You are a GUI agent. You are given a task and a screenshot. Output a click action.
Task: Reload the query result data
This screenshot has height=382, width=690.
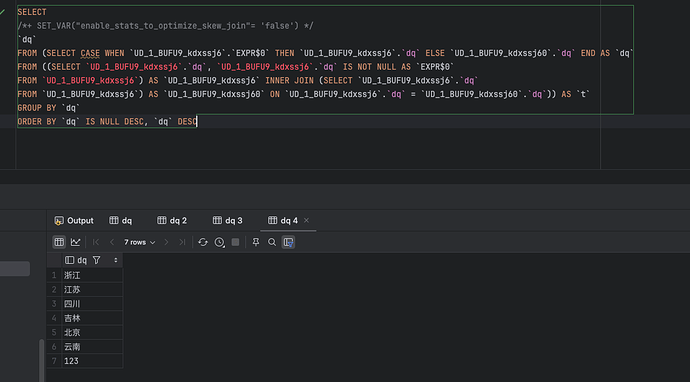coord(203,242)
